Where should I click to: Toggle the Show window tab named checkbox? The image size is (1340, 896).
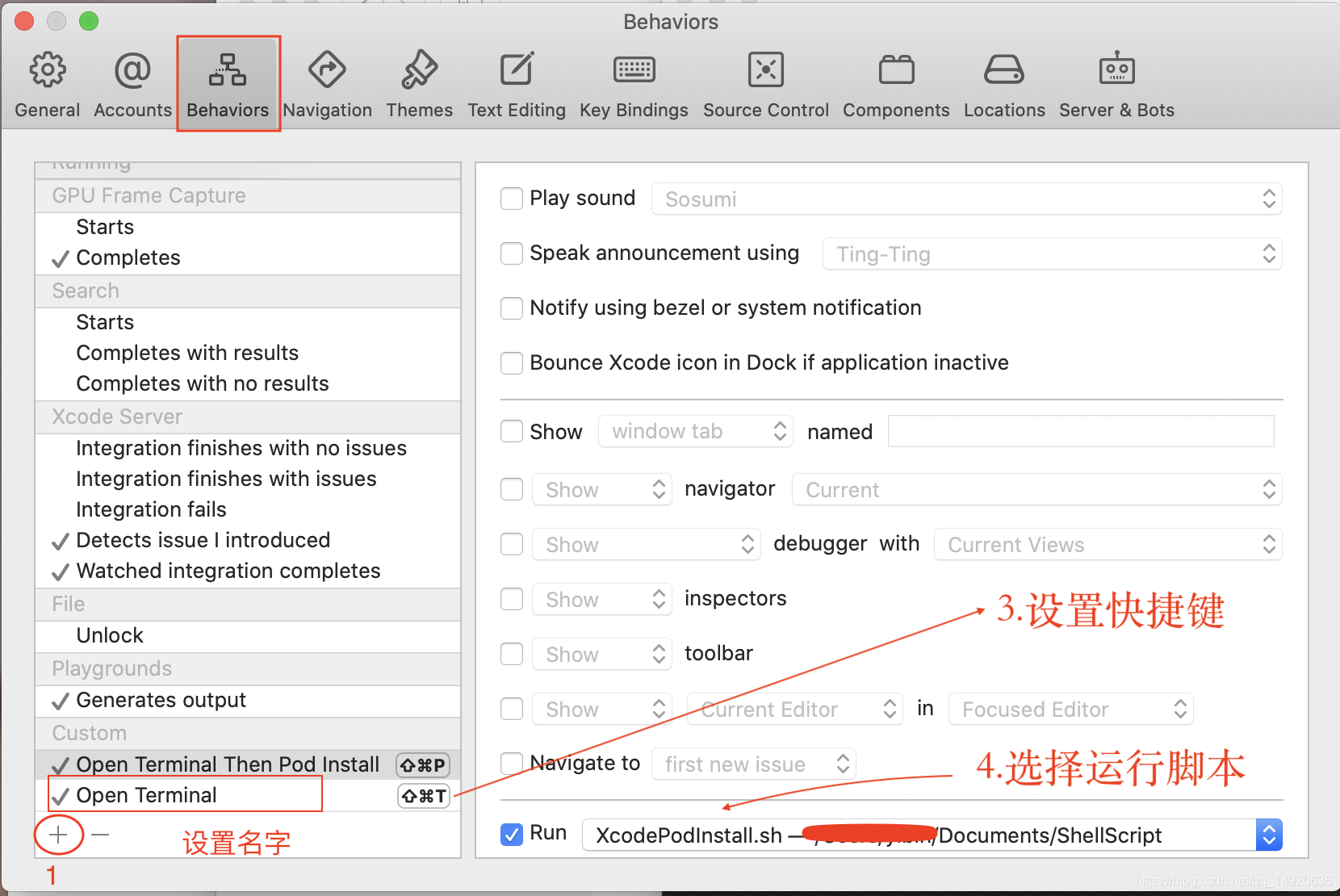click(x=512, y=431)
